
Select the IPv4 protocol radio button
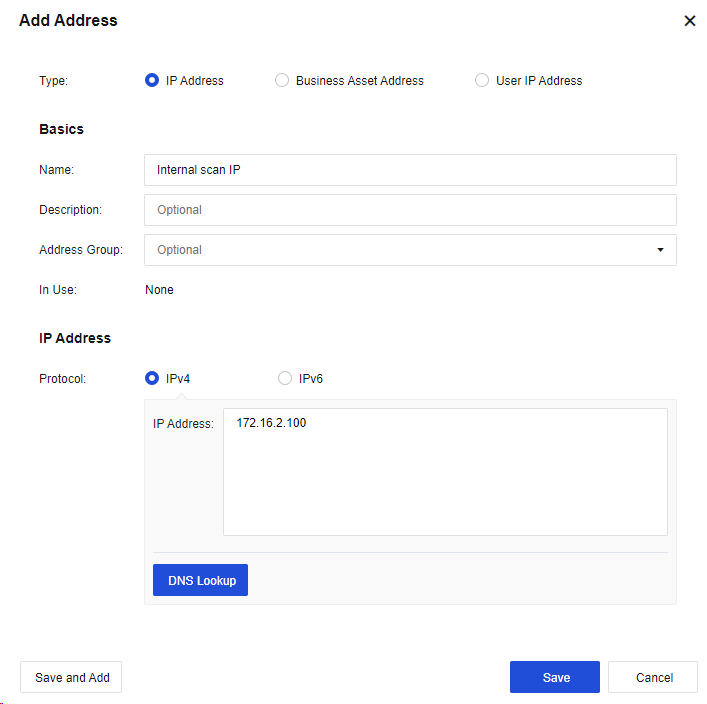(x=152, y=379)
